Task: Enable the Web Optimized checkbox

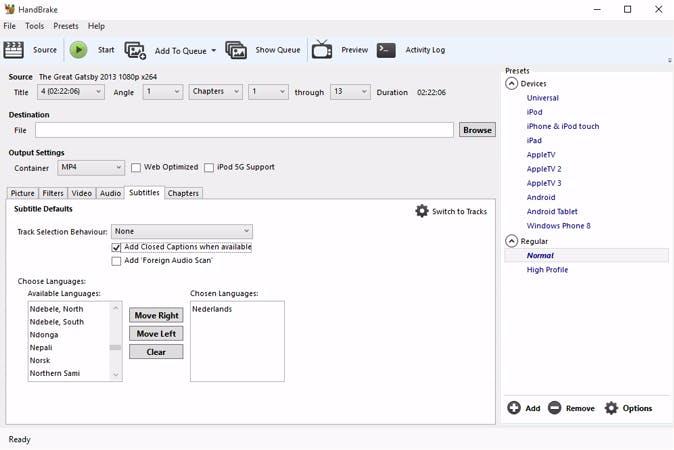Action: pos(136,168)
